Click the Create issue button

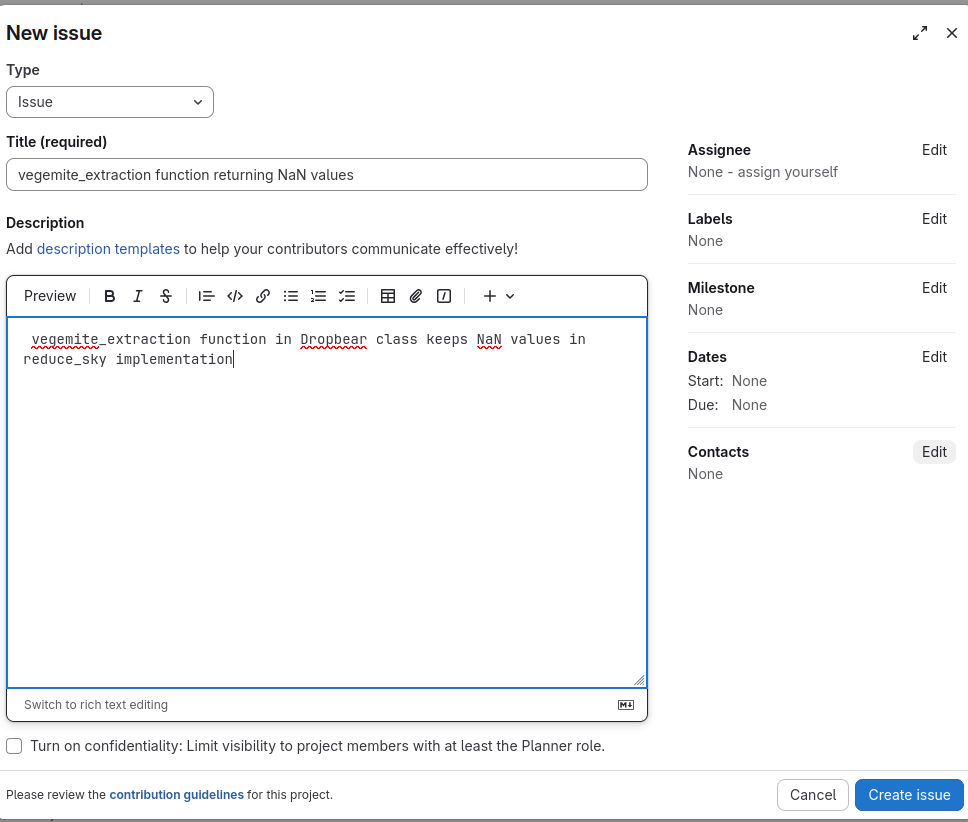click(908, 795)
